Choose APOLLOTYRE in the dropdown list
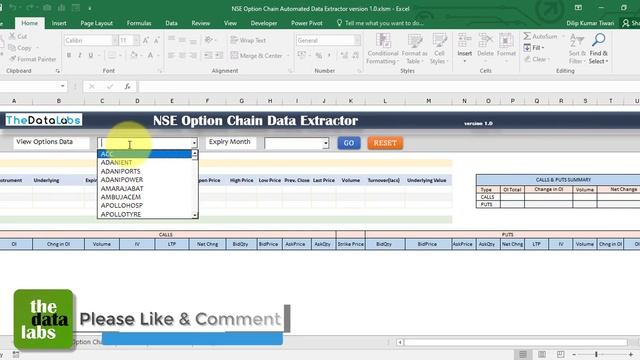This screenshot has width=640, height=360. click(x=144, y=214)
